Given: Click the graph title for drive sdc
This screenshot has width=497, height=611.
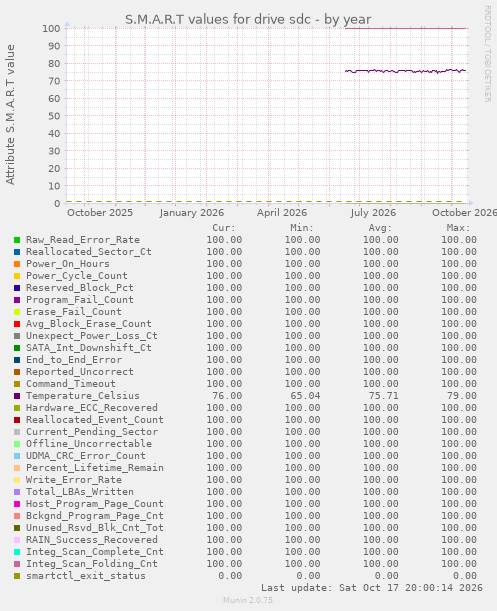Looking at the screenshot, I should click(x=248, y=19).
